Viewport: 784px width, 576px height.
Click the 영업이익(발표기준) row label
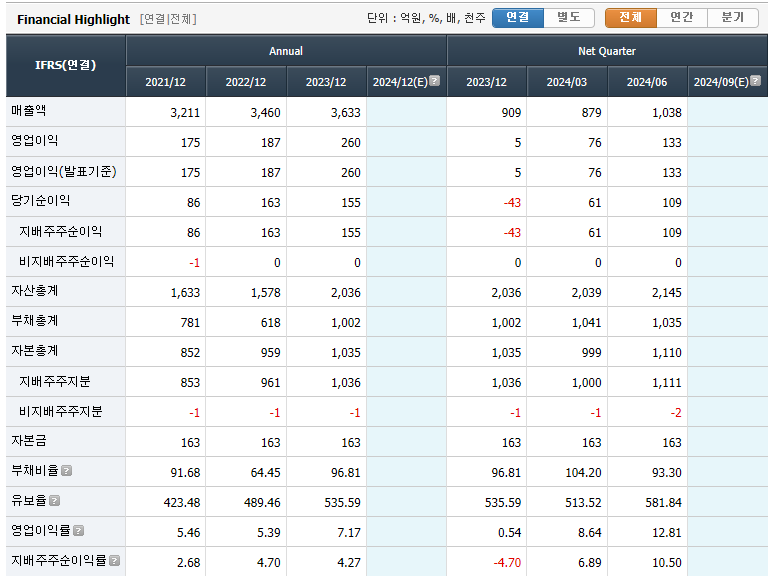[x=64, y=172]
